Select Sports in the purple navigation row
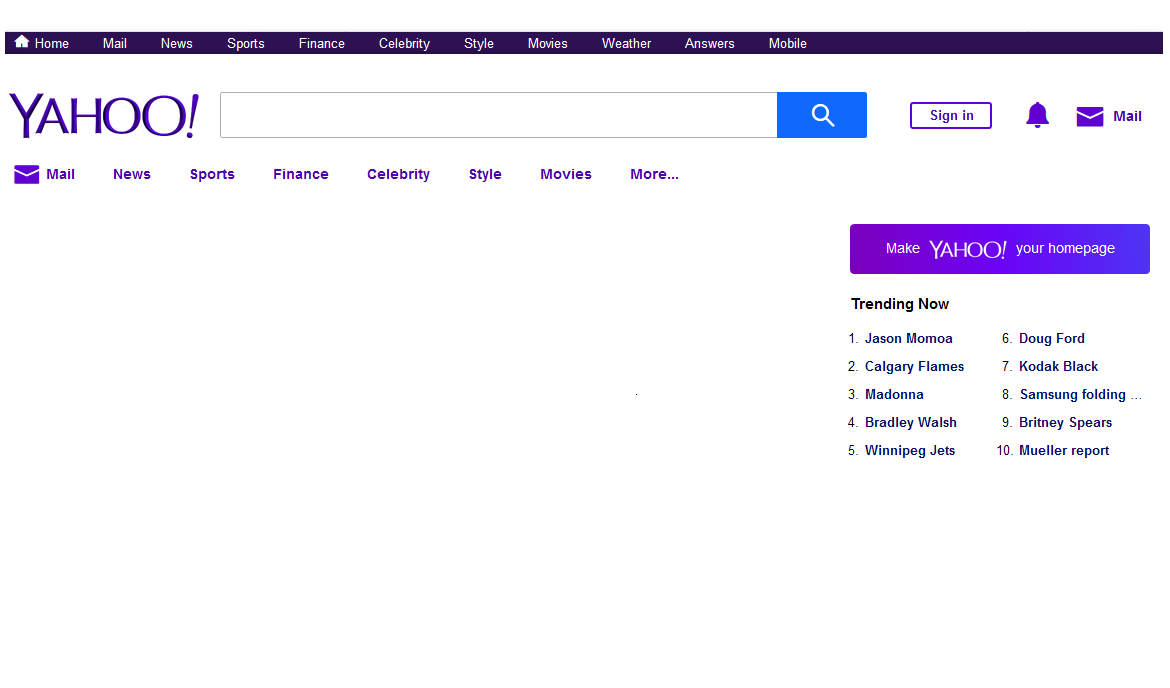This screenshot has height=688, width=1170. coord(212,174)
